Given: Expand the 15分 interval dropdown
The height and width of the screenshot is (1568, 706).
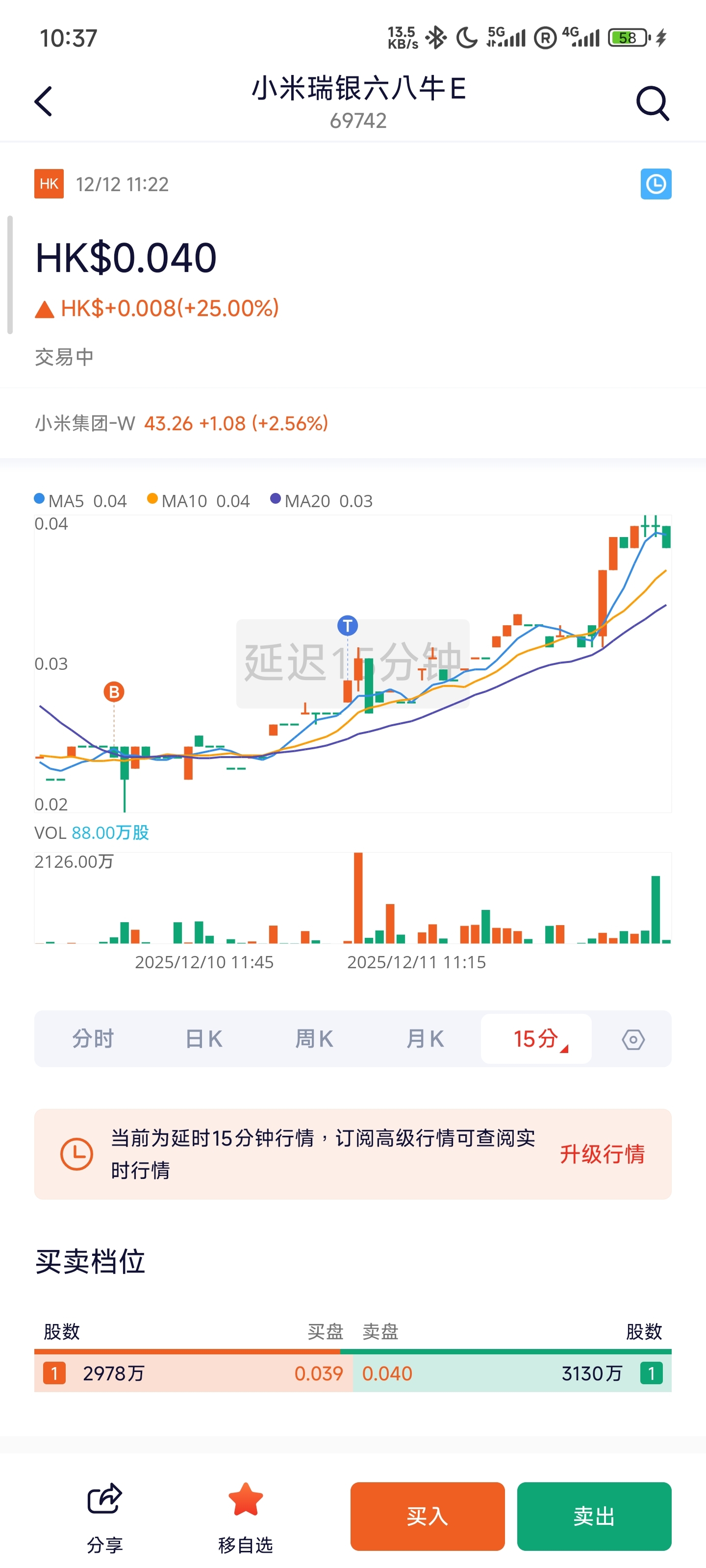Looking at the screenshot, I should (537, 1039).
